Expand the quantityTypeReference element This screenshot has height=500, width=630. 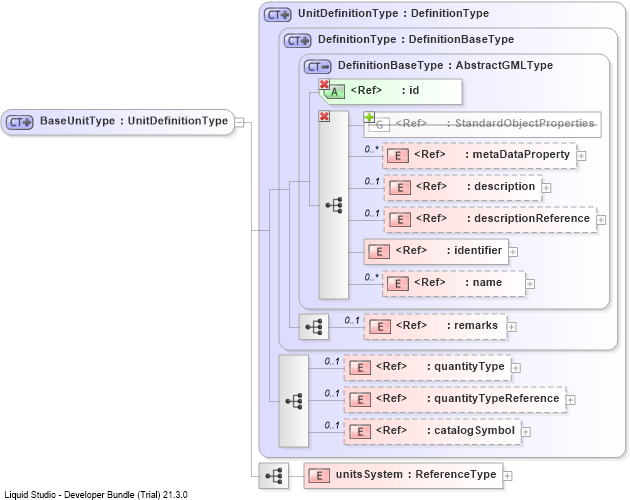pos(571,400)
